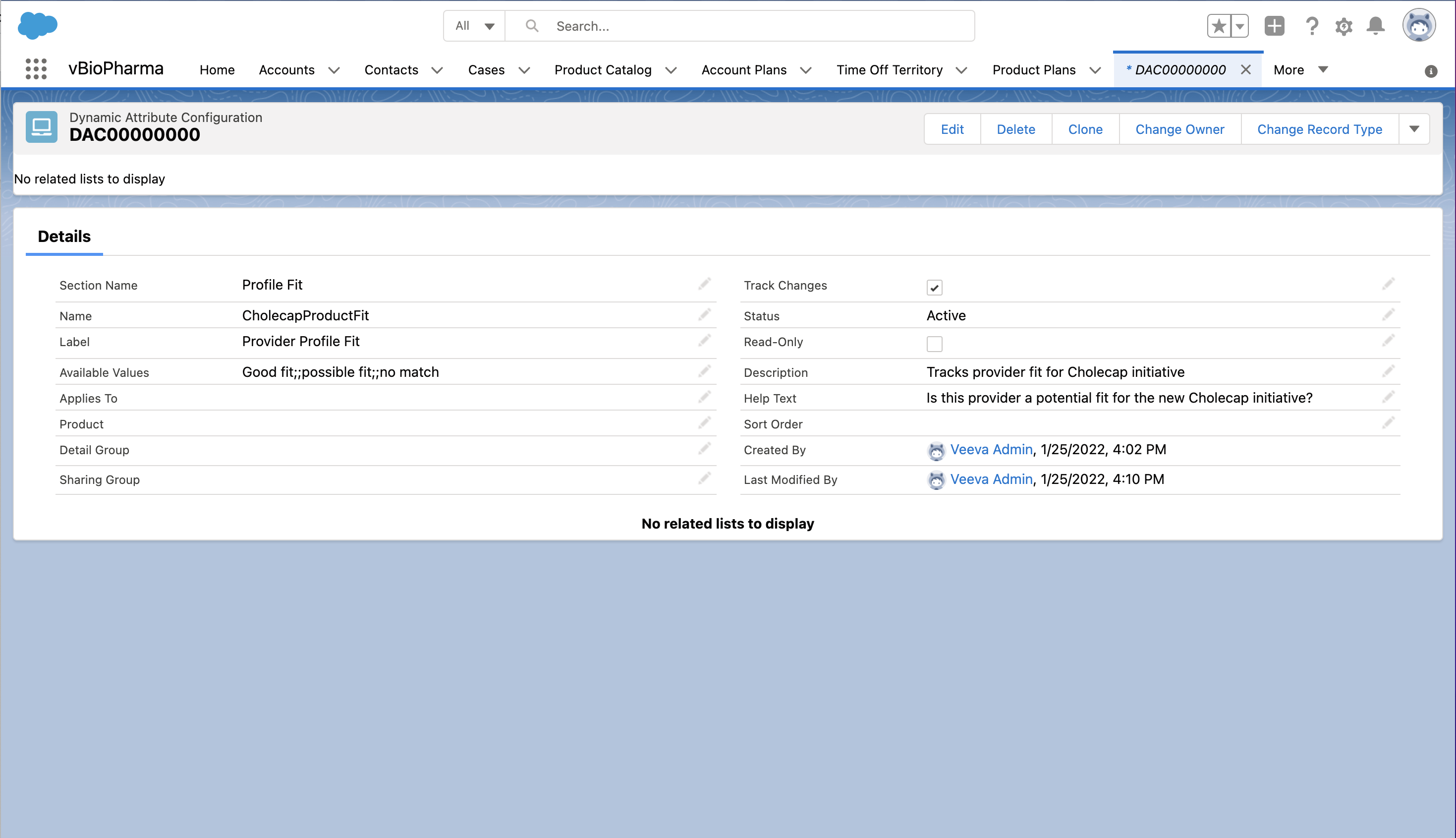Open the user profile avatar
Screen dimensions: 1456x838
(x=1419, y=26)
